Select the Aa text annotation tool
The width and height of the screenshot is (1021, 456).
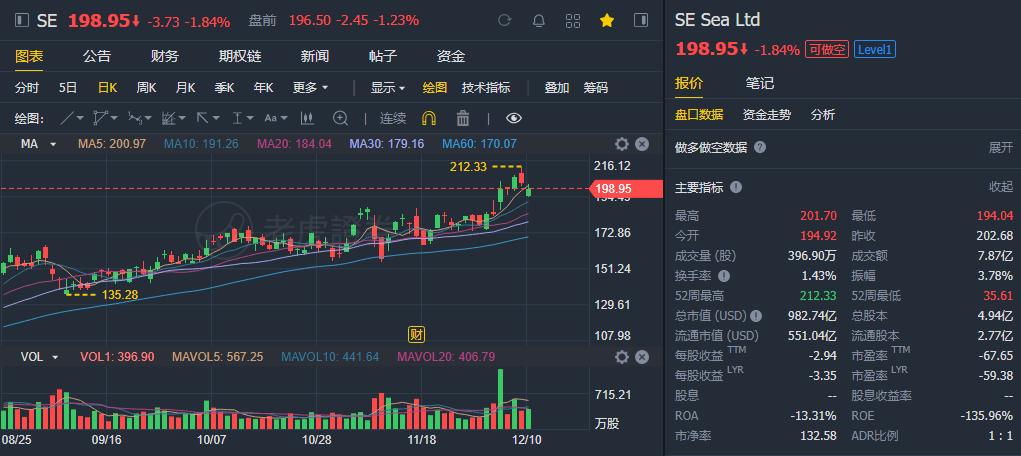click(270, 118)
